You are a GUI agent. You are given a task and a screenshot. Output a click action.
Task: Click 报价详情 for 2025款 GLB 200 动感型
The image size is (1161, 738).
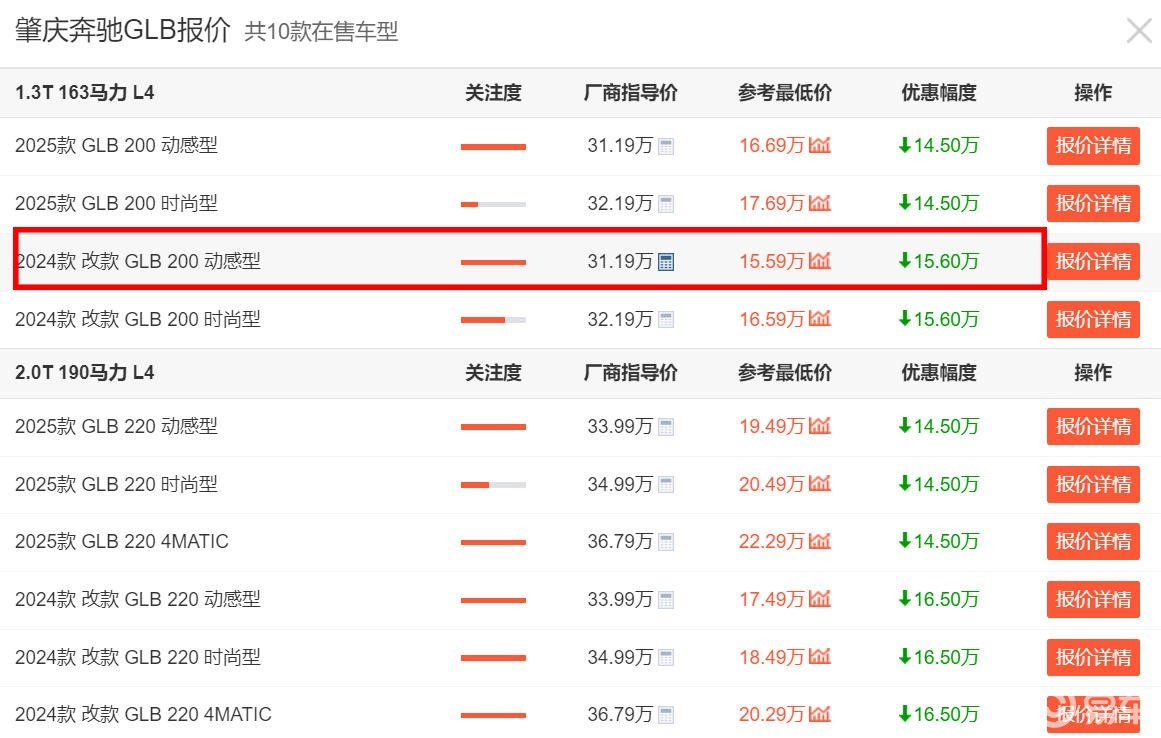(1093, 146)
